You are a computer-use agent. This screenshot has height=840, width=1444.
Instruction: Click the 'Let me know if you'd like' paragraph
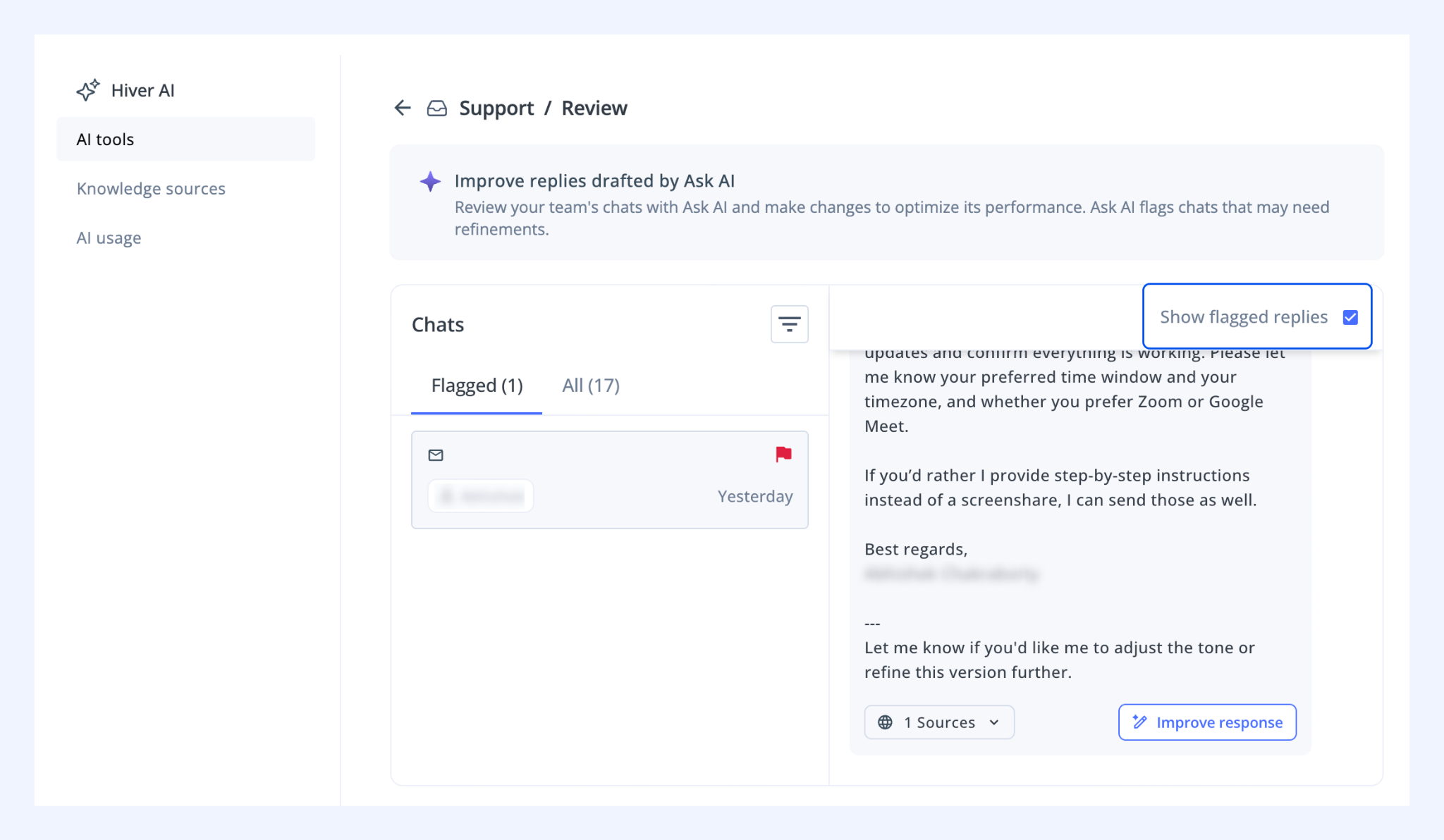[1060, 660]
